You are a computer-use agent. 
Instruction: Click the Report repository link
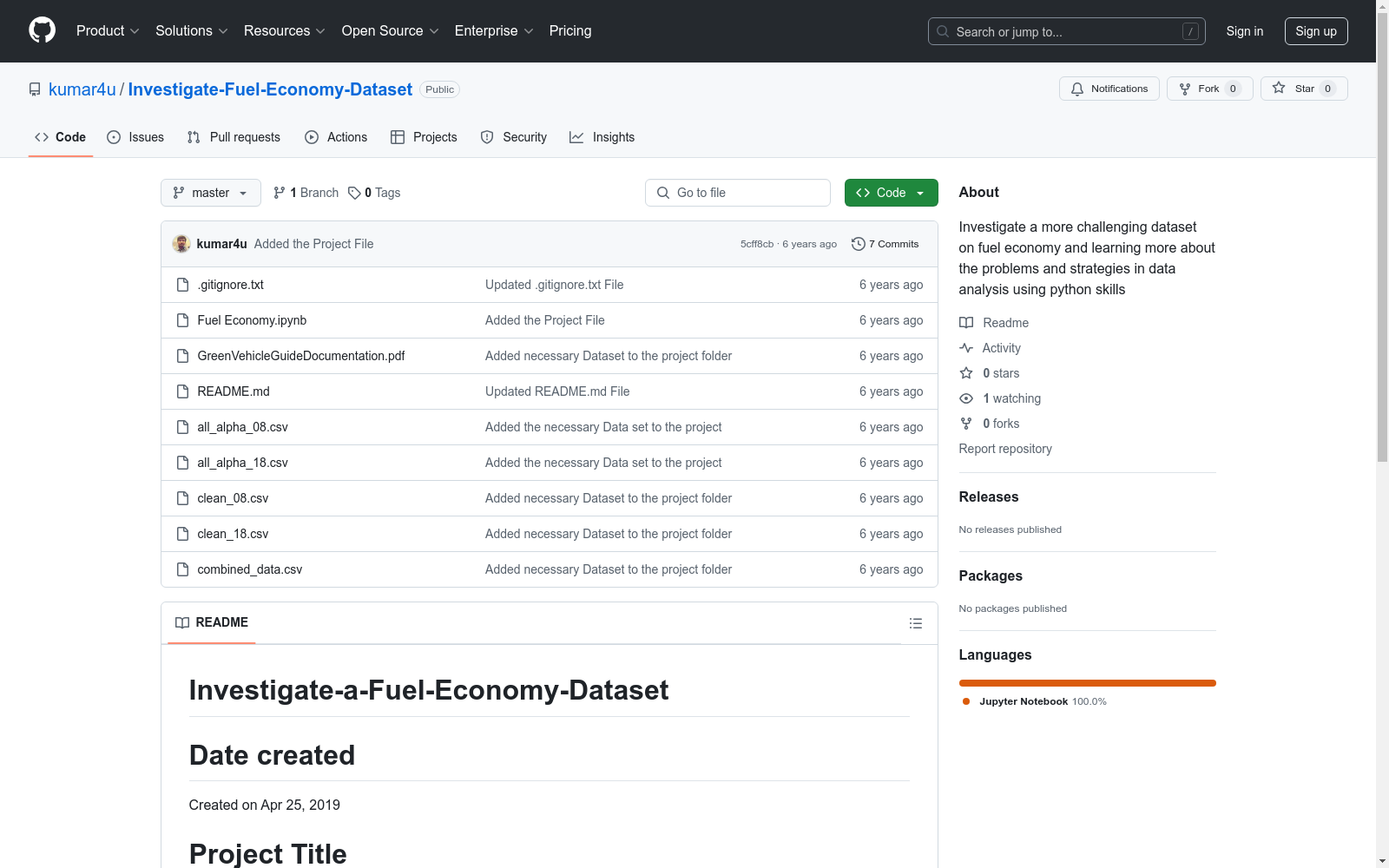[x=1005, y=449]
